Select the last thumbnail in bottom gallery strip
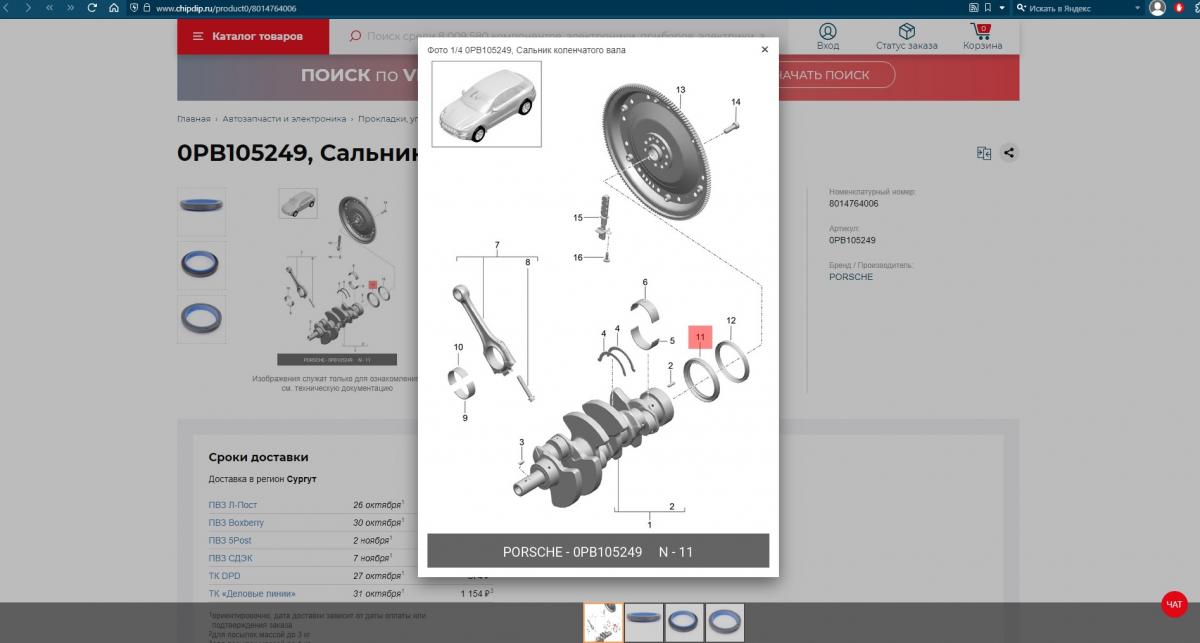 coord(724,622)
